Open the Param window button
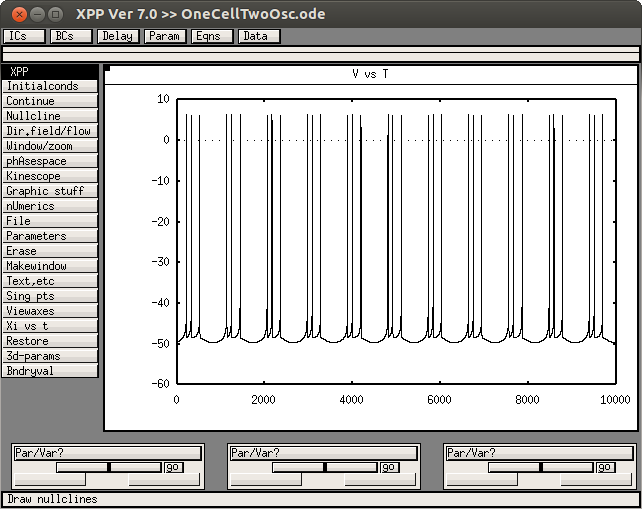Screen dimensions: 642x509 tap(164, 36)
